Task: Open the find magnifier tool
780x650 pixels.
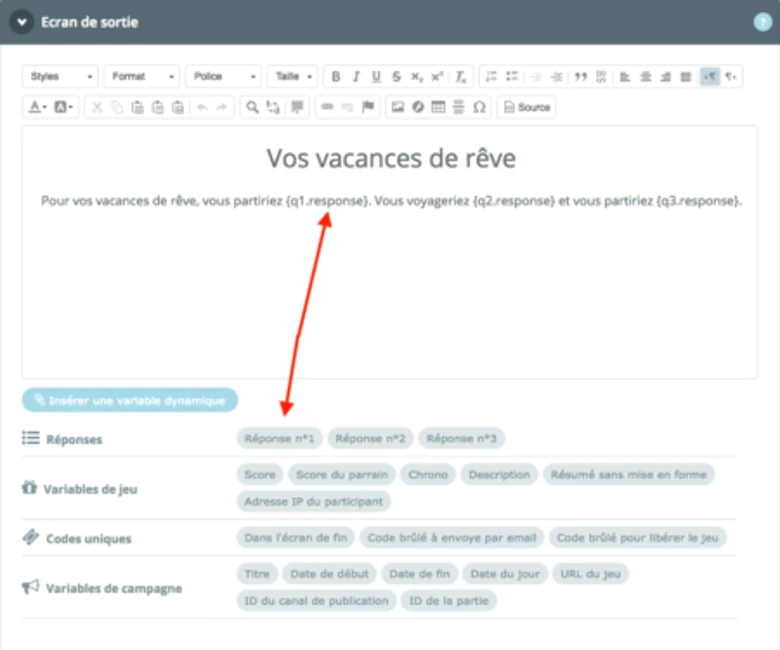Action: [x=253, y=107]
